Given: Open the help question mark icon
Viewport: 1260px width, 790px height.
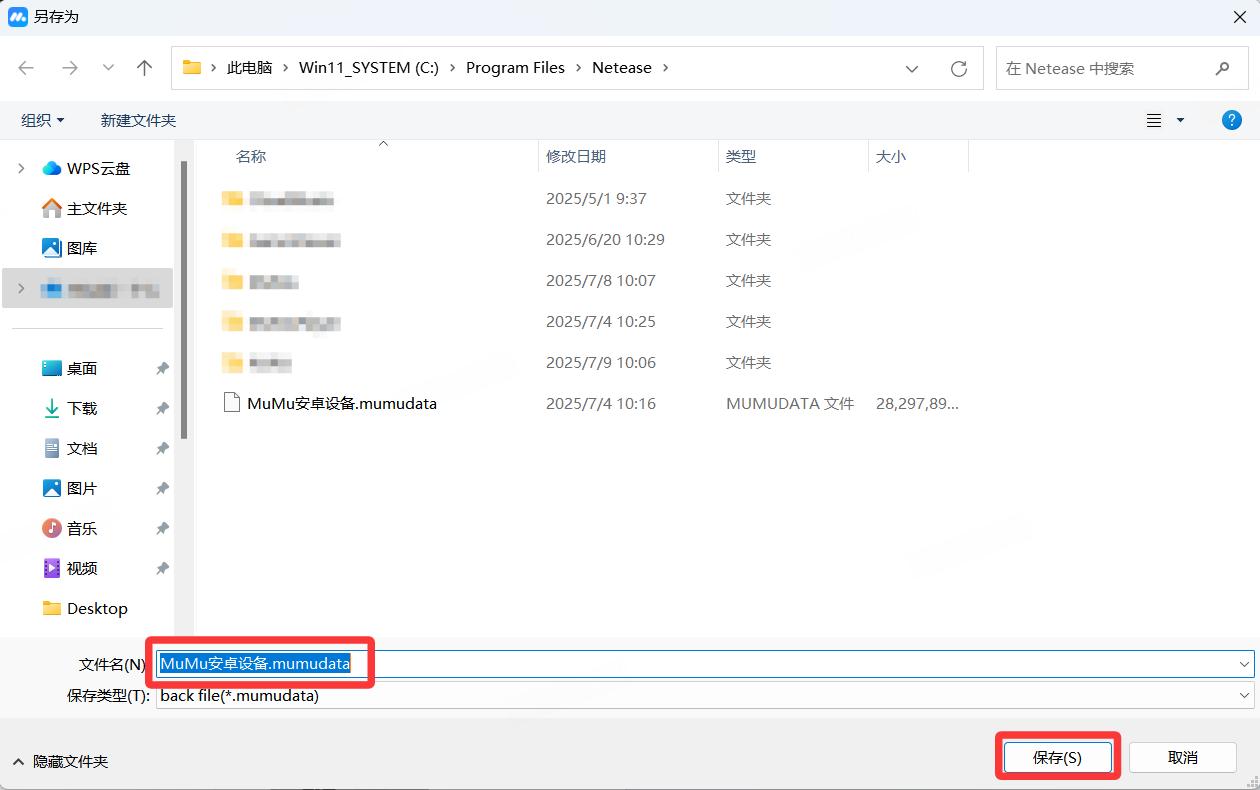Looking at the screenshot, I should [1232, 120].
